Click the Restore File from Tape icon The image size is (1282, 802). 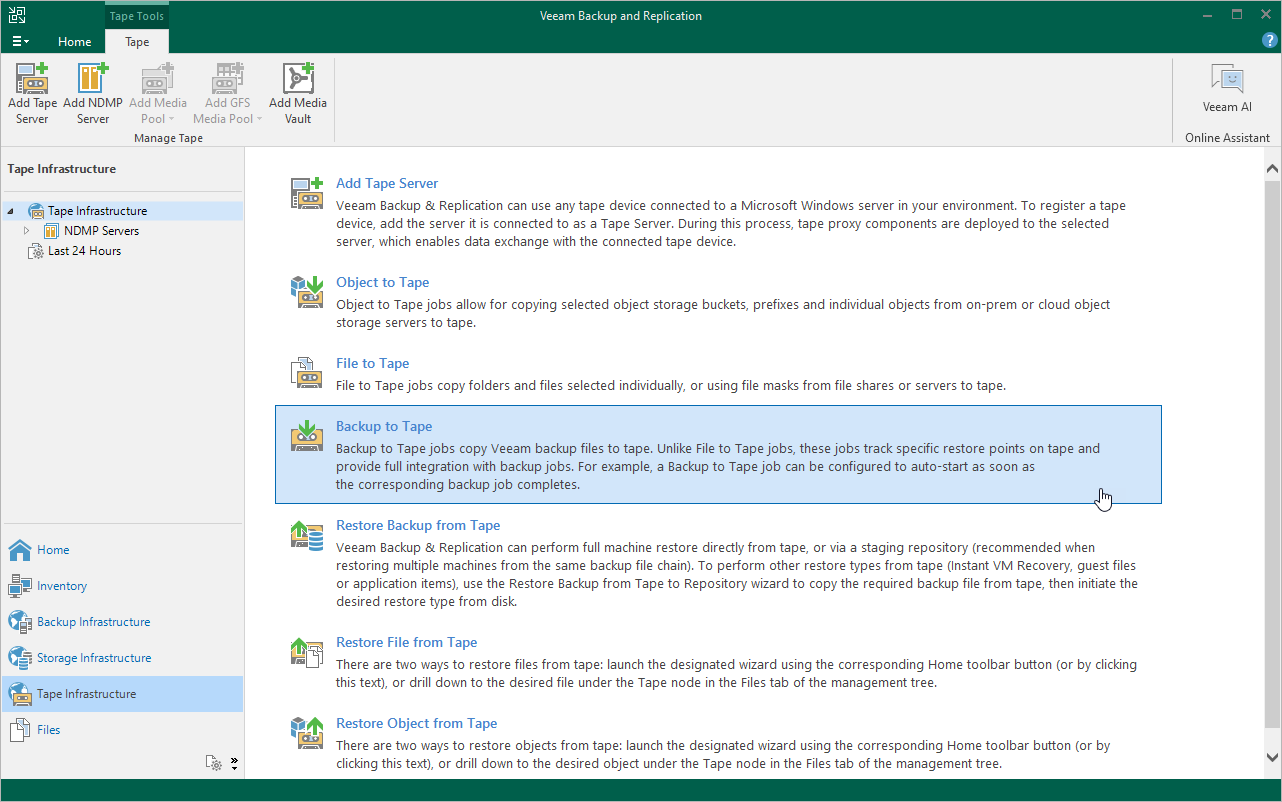coord(307,652)
